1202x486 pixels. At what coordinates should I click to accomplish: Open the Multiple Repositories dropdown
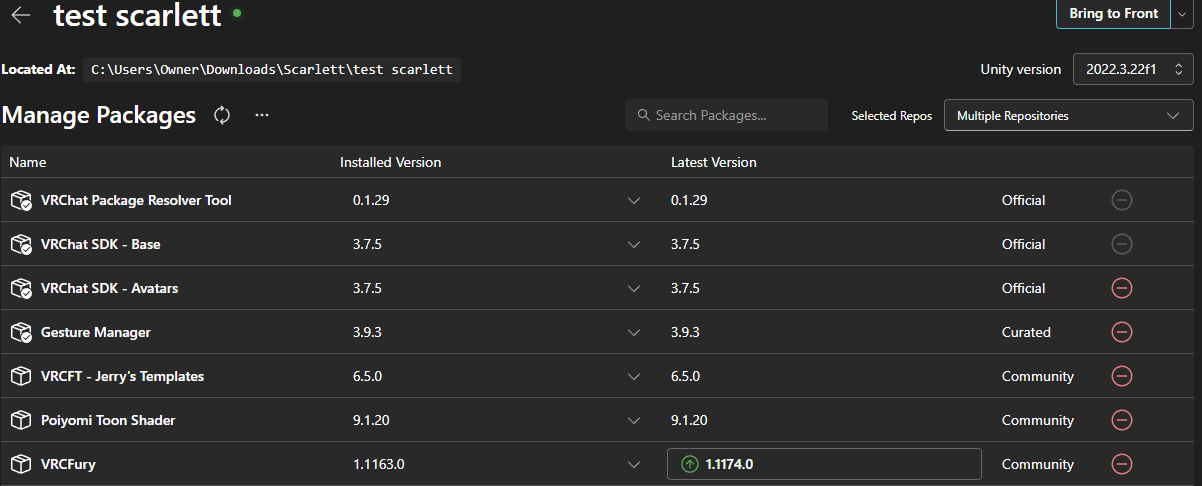[x=1068, y=116]
